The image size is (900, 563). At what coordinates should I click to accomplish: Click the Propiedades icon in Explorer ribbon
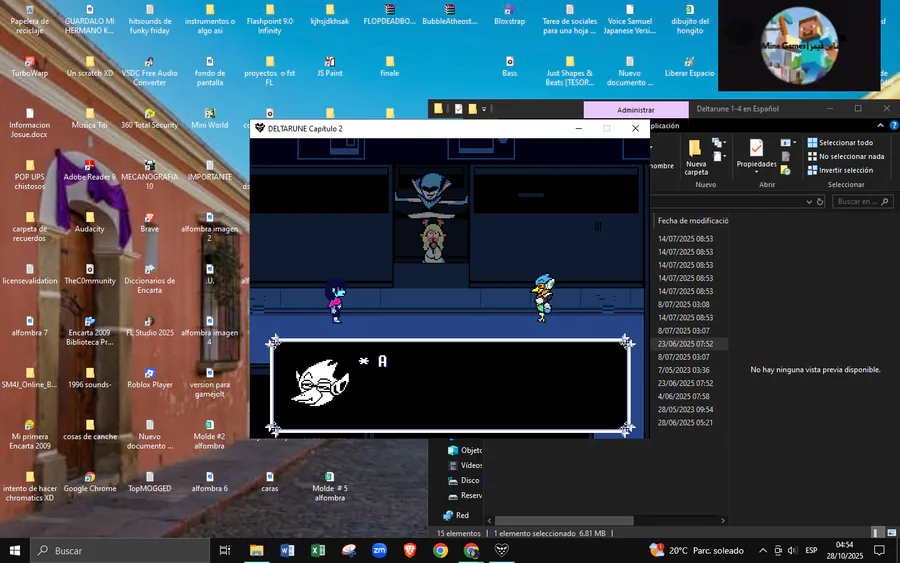tap(756, 149)
